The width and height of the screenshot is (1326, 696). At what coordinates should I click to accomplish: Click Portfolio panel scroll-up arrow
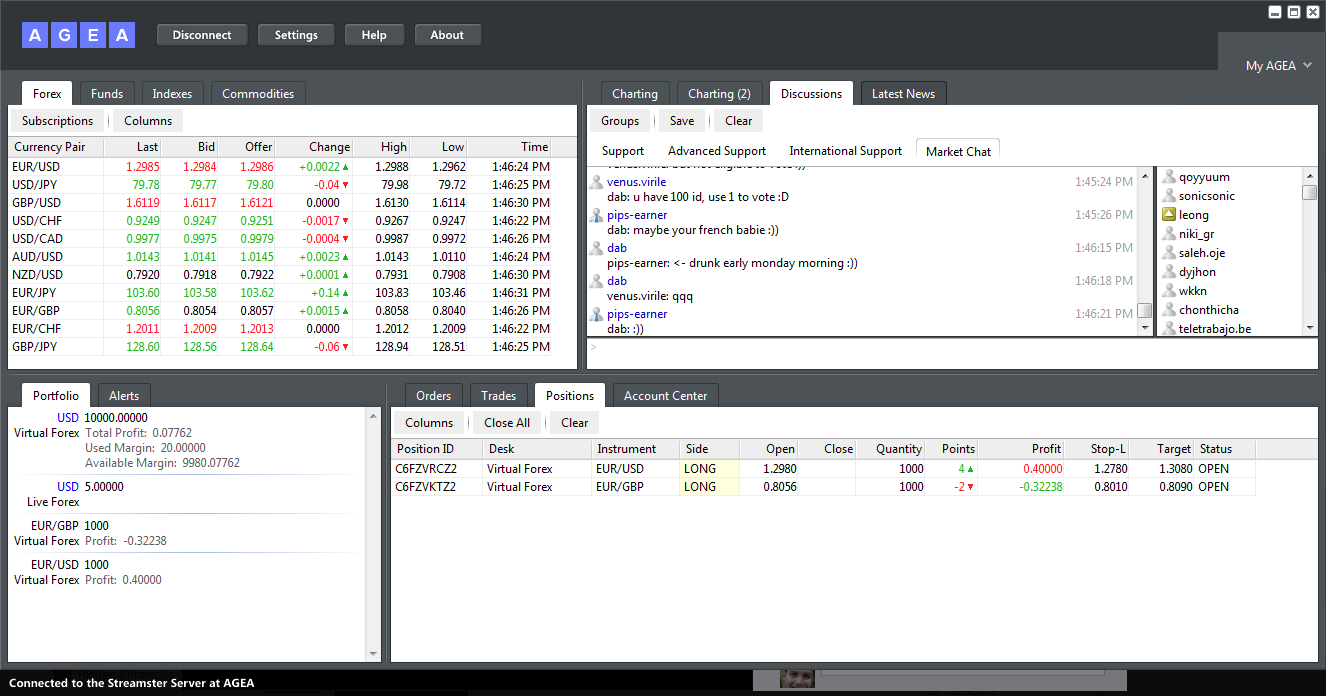click(374, 415)
